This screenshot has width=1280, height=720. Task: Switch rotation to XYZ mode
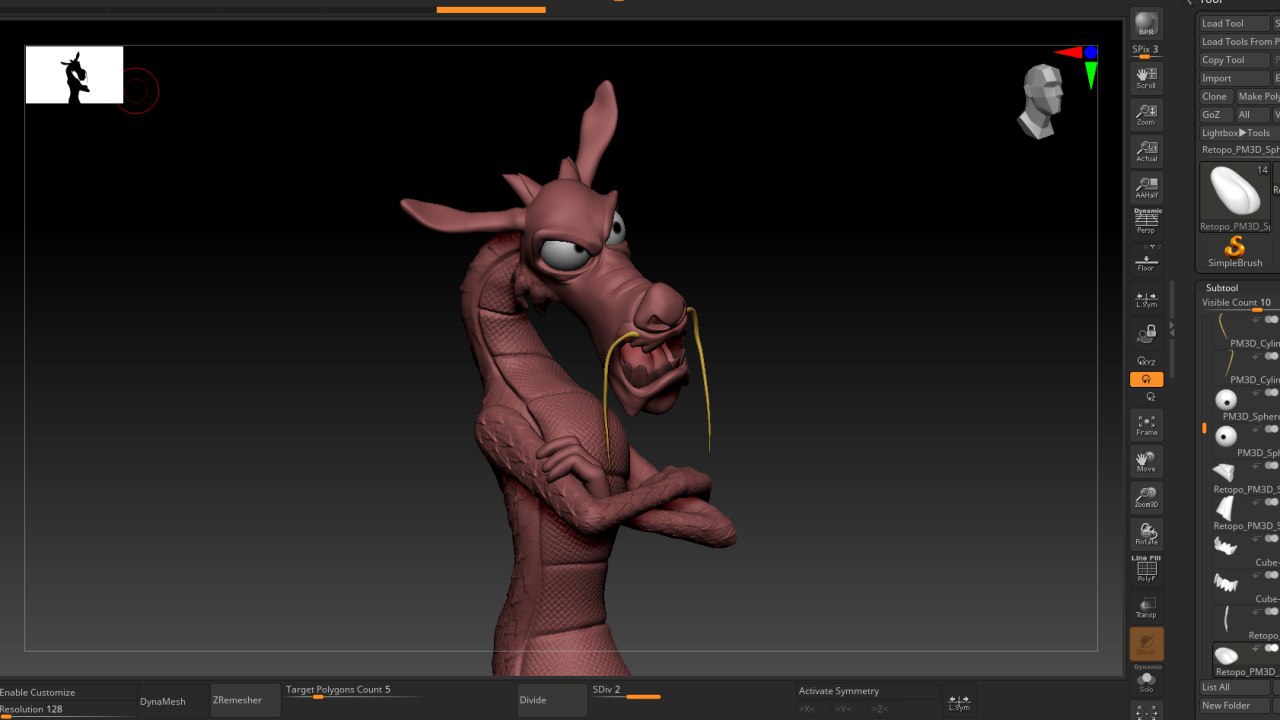(1146, 361)
